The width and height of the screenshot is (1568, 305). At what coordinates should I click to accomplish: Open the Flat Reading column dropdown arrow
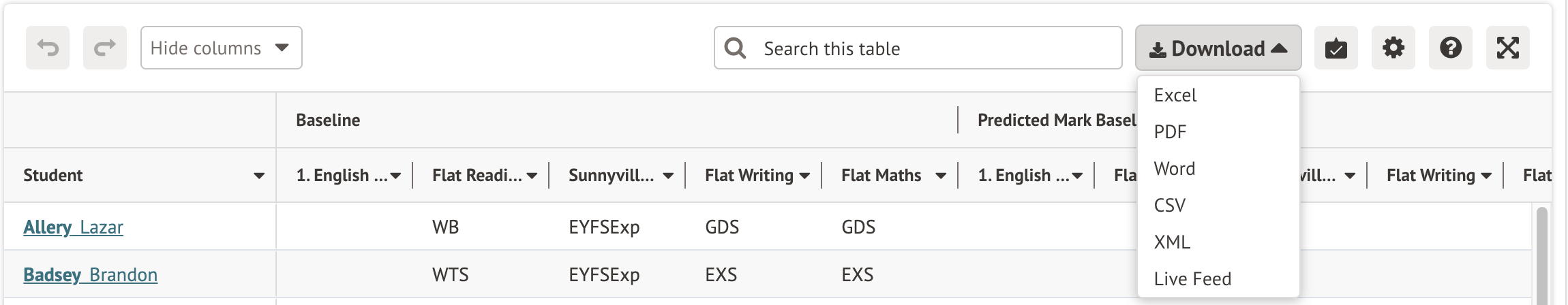point(532,176)
